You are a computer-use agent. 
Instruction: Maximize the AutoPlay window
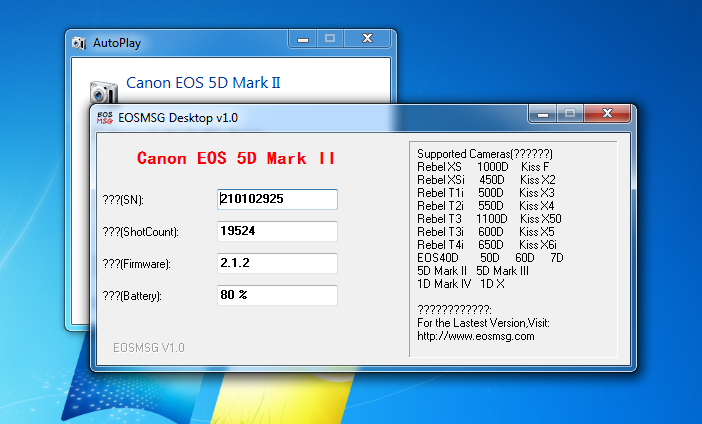(329, 38)
